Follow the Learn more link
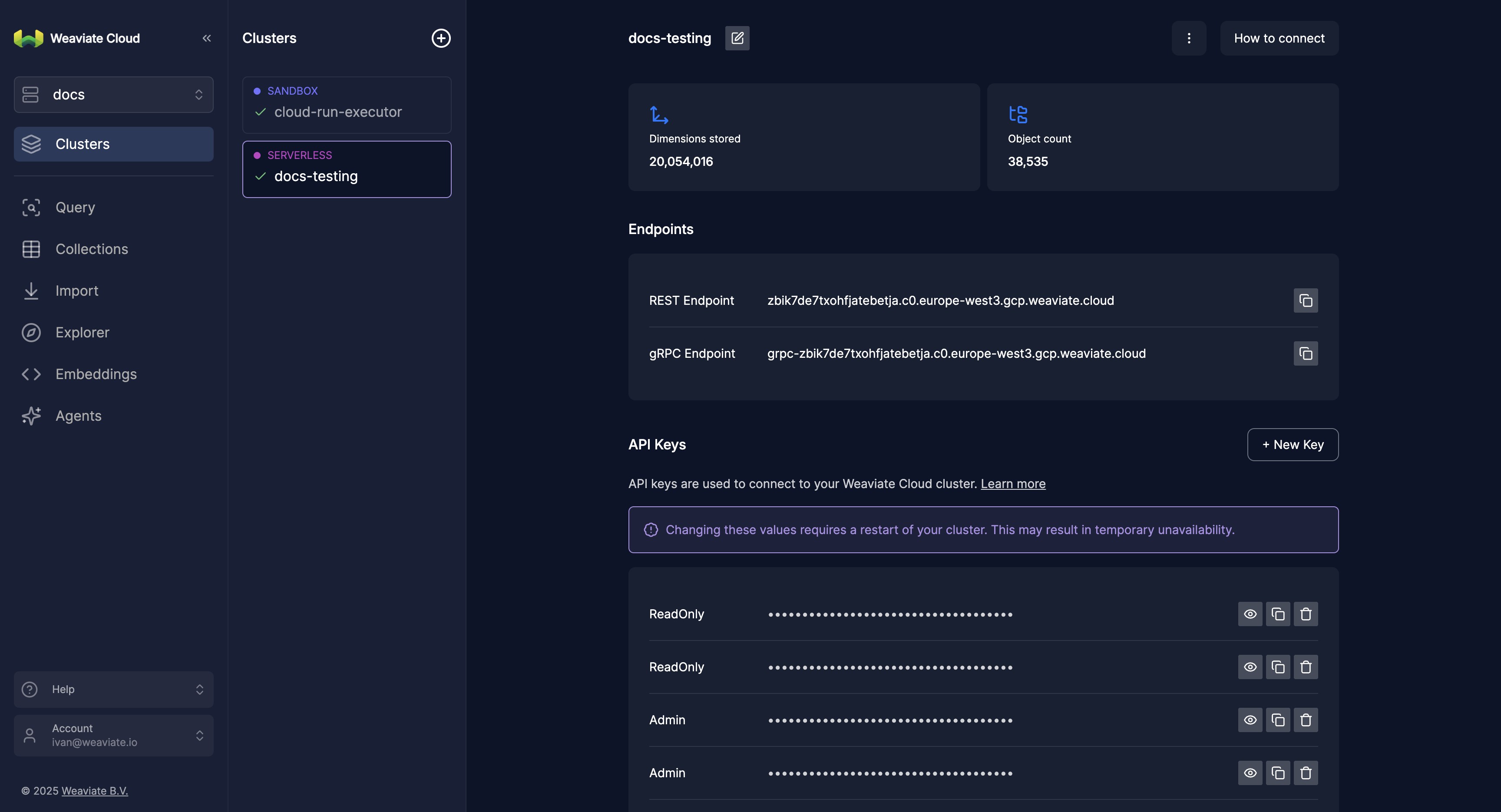 (x=1013, y=484)
